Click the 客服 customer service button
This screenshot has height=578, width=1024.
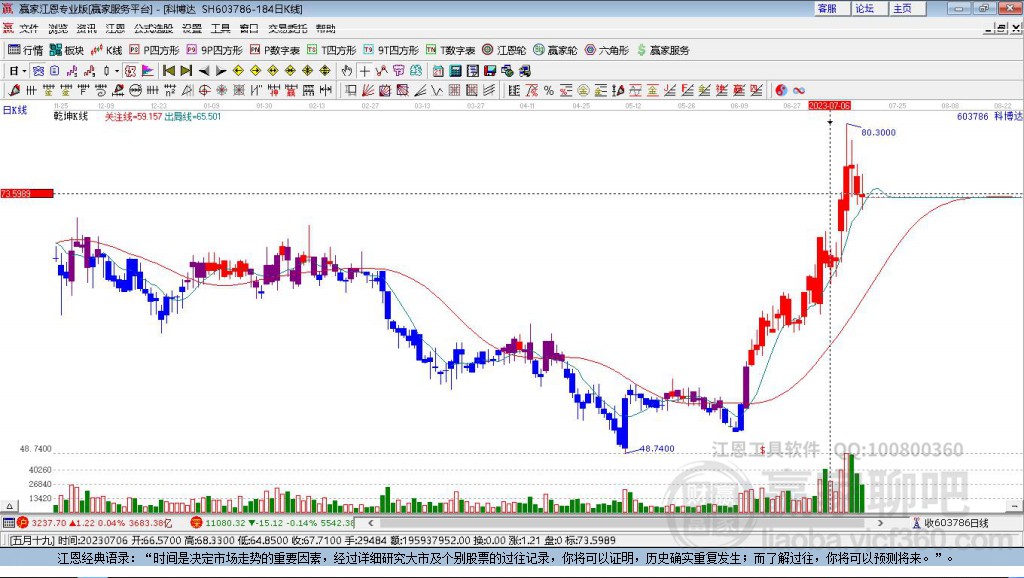click(827, 8)
